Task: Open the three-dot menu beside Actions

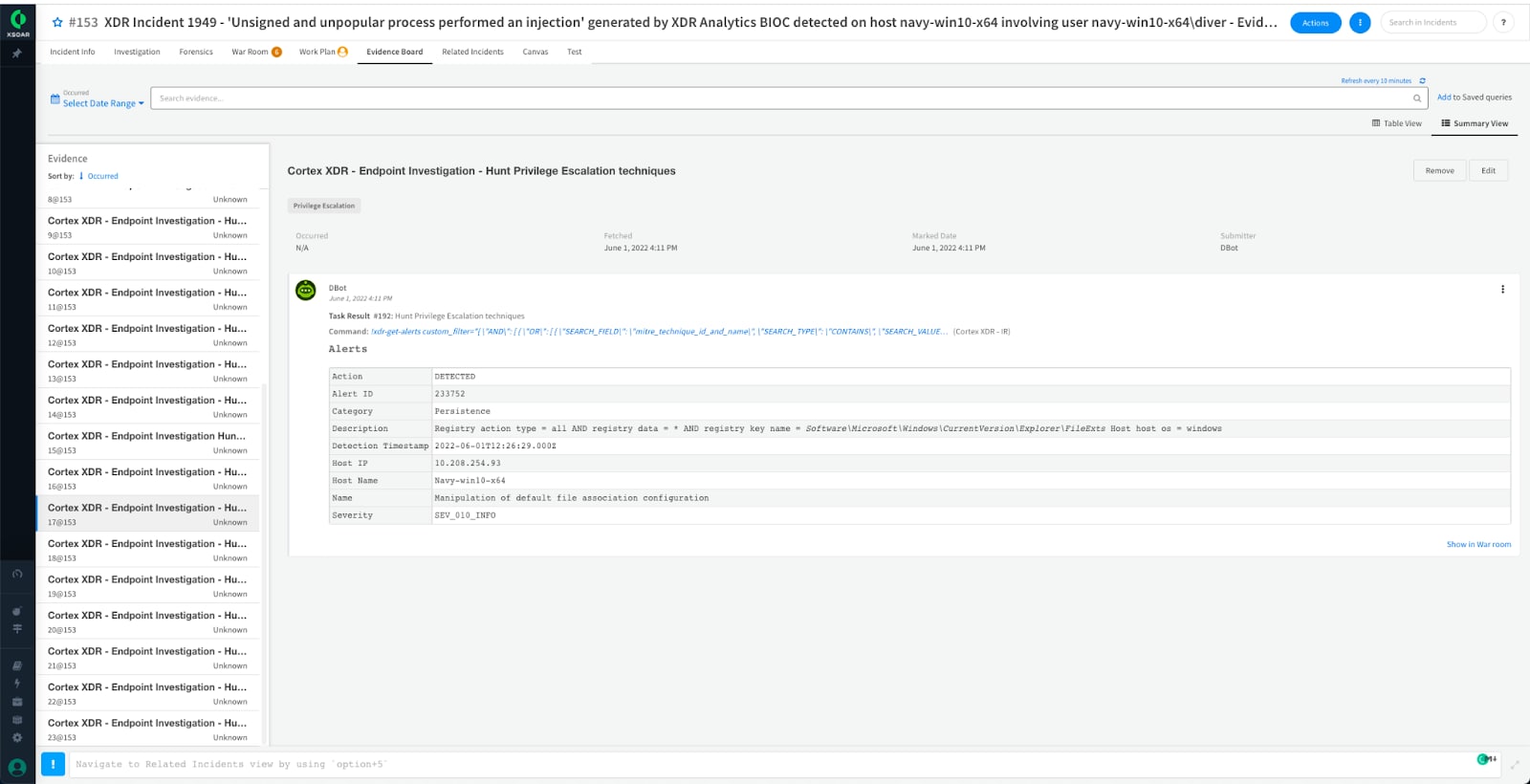Action: [x=1360, y=22]
